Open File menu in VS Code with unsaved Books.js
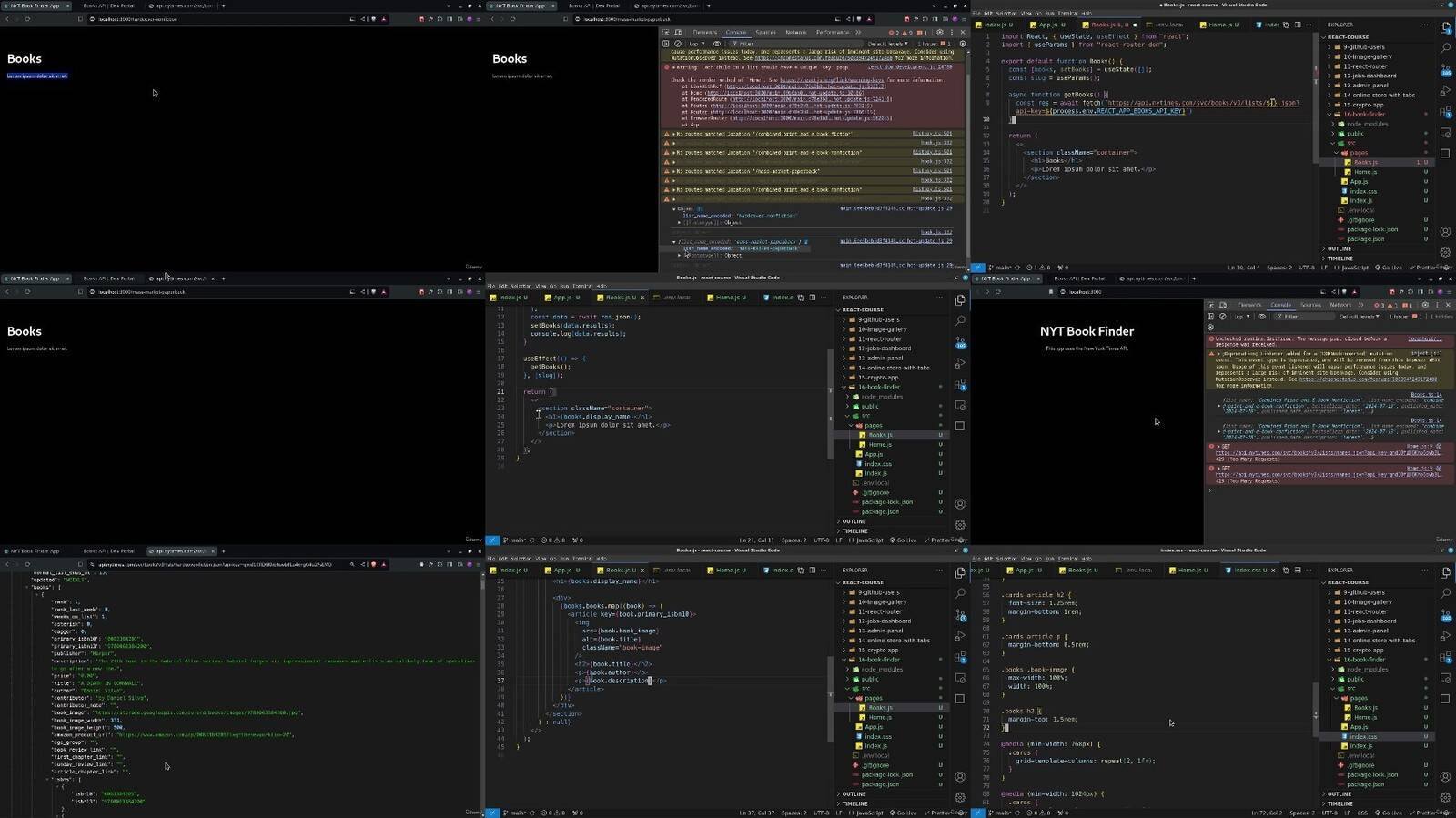The height and width of the screenshot is (818, 1456). pos(976,14)
